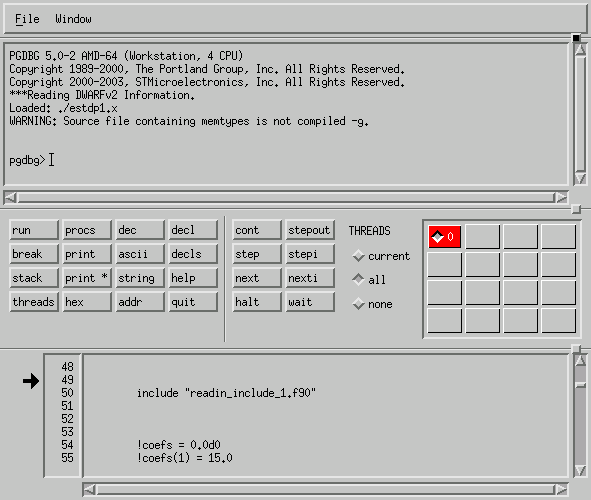
Task: Open debugger help with help button
Action: pyautogui.click(x=193, y=278)
